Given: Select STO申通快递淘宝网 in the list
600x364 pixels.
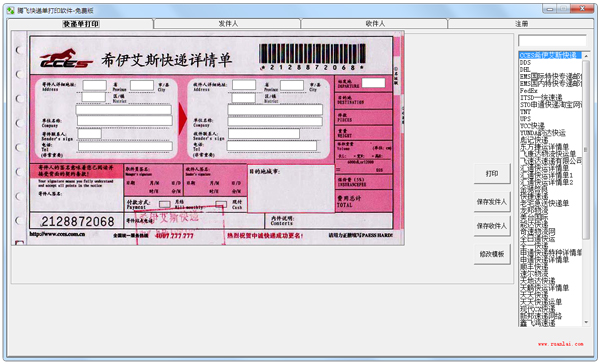Looking at the screenshot, I should pyautogui.click(x=550, y=104).
